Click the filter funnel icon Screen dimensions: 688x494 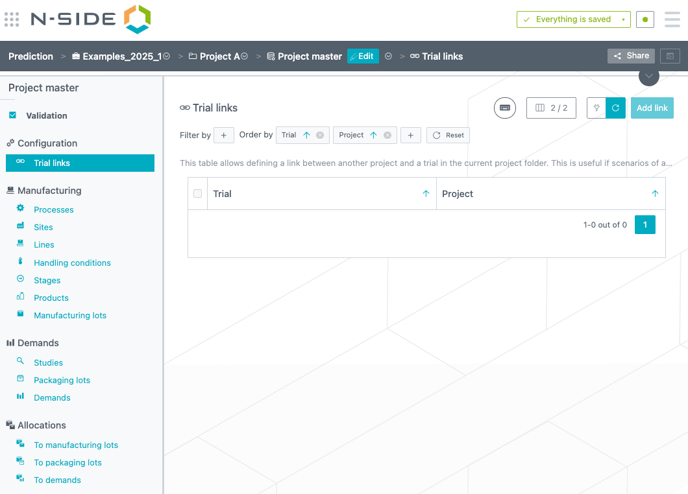point(597,108)
